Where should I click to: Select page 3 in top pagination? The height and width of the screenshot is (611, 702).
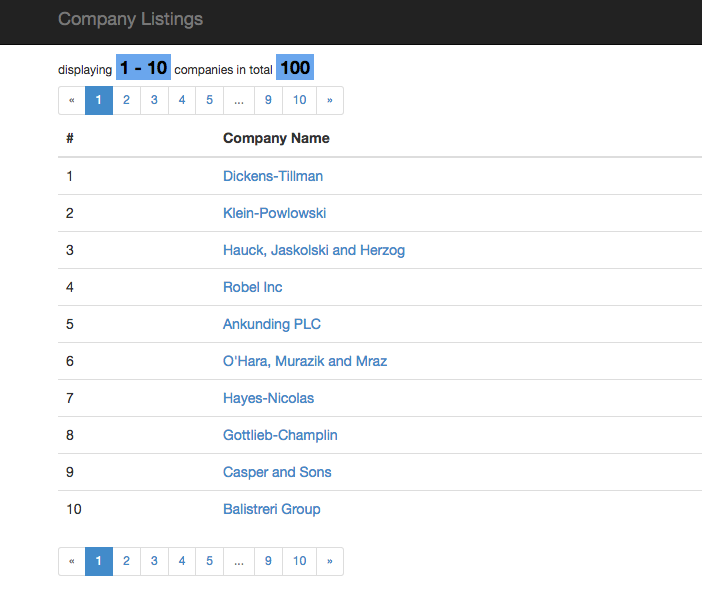tap(154, 100)
